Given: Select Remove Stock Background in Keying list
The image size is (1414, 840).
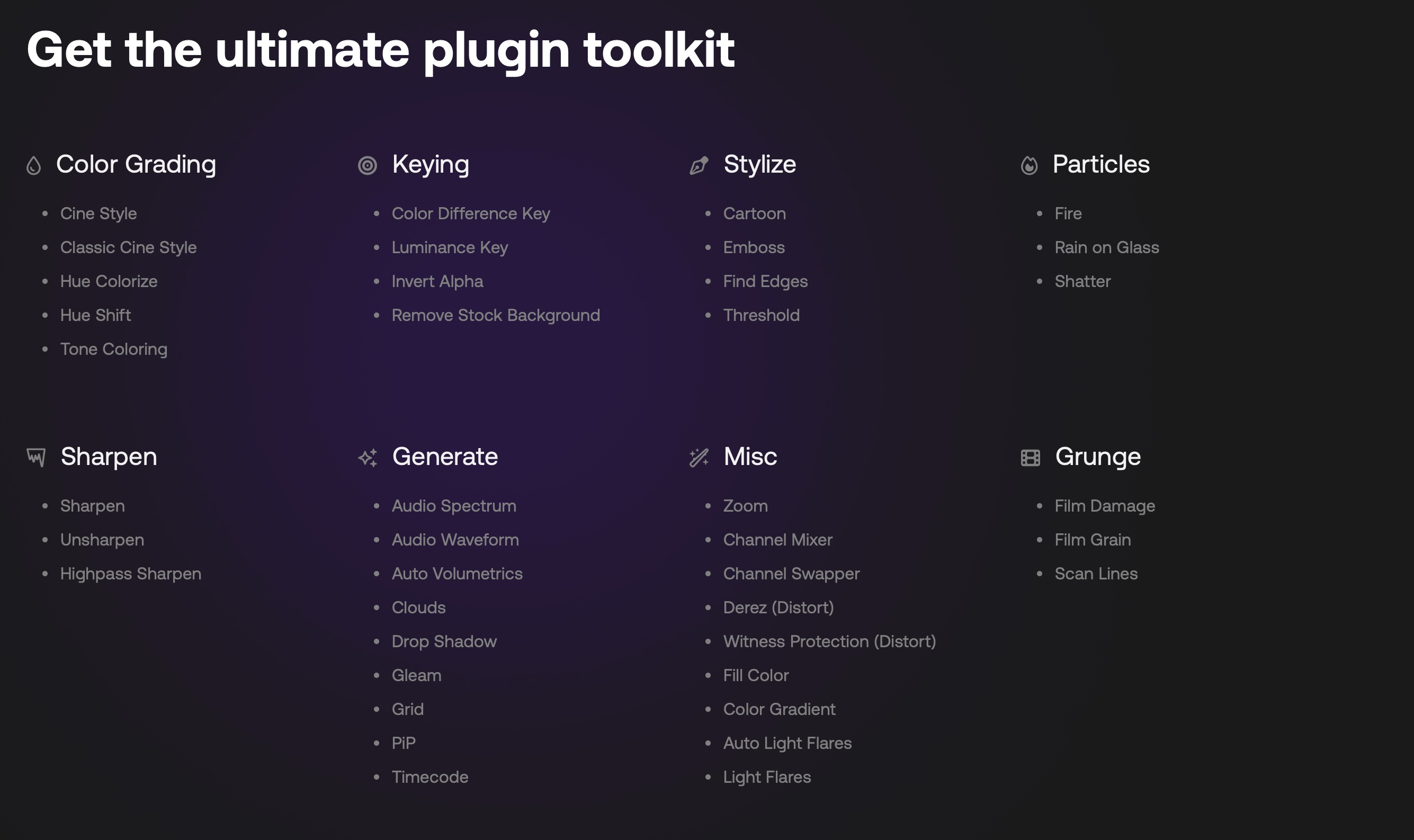Looking at the screenshot, I should click(495, 315).
